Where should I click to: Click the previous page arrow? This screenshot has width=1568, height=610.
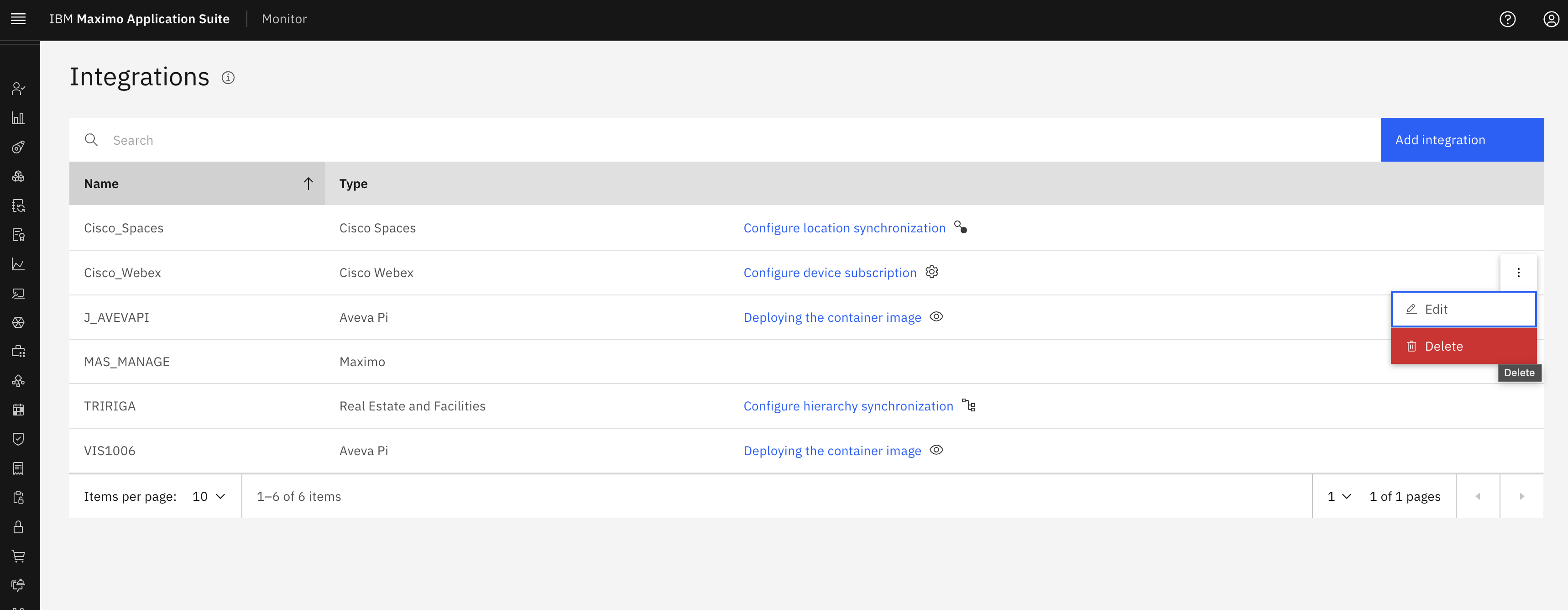[1477, 497]
